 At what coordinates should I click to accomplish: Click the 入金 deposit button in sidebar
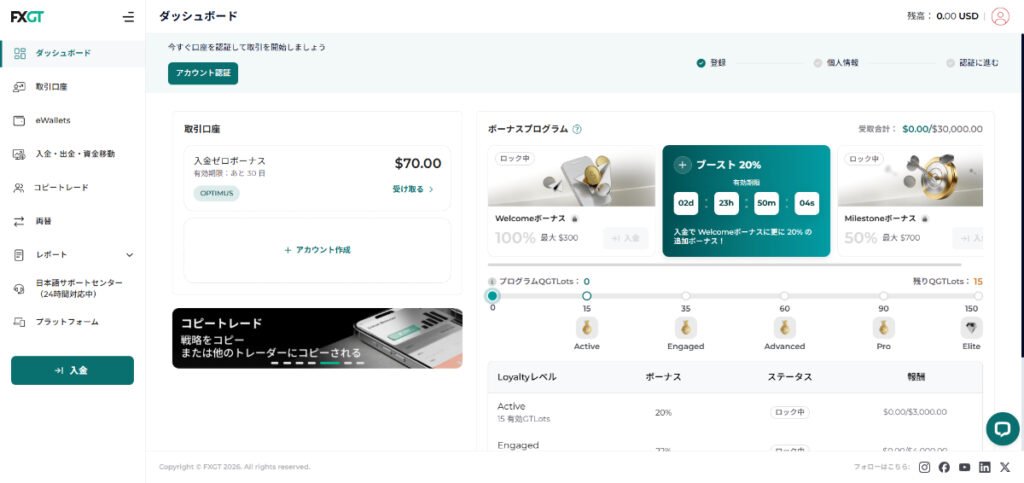click(72, 370)
